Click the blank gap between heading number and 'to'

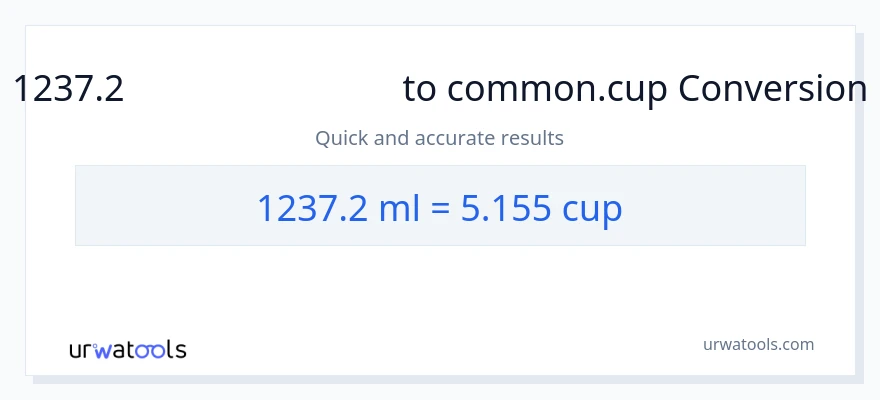(x=262, y=90)
